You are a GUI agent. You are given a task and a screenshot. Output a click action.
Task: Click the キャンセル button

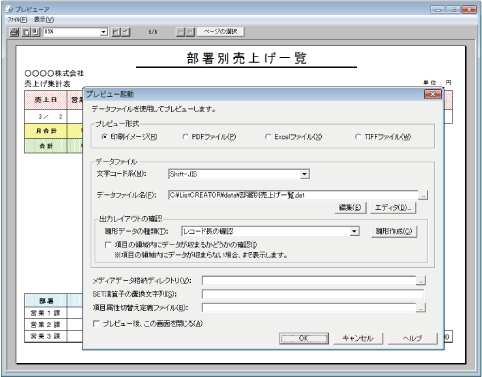point(358,338)
